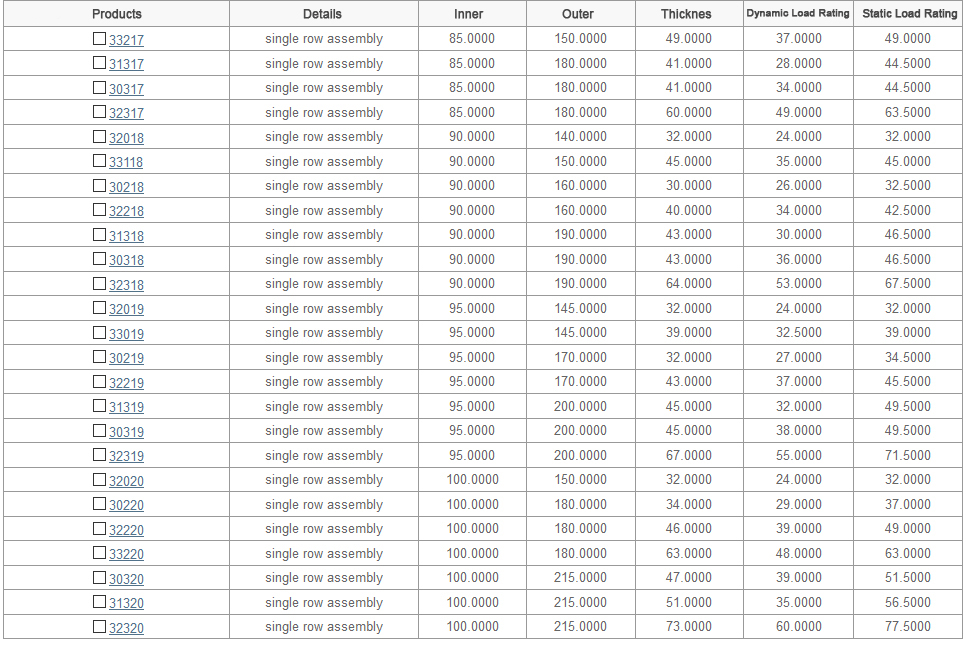Mark the checkbox for product 33019
Image resolution: width=966 pixels, height=659 pixels.
point(99,333)
